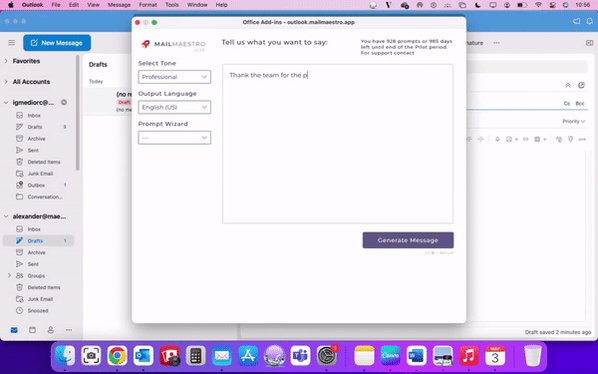Open Calculator from the Dock
The image size is (598, 374).
(196, 356)
